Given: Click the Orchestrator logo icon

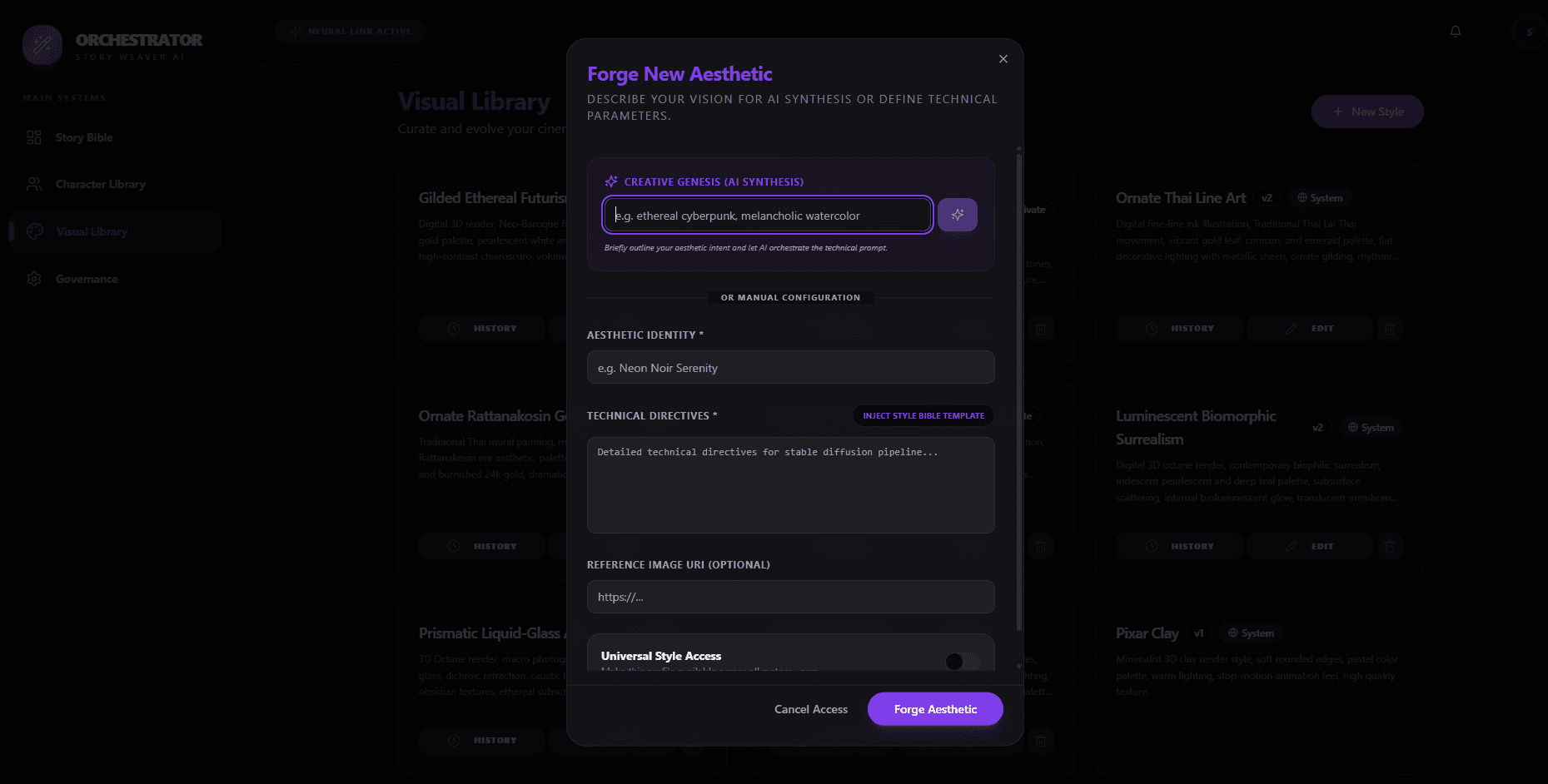Looking at the screenshot, I should 42,45.
